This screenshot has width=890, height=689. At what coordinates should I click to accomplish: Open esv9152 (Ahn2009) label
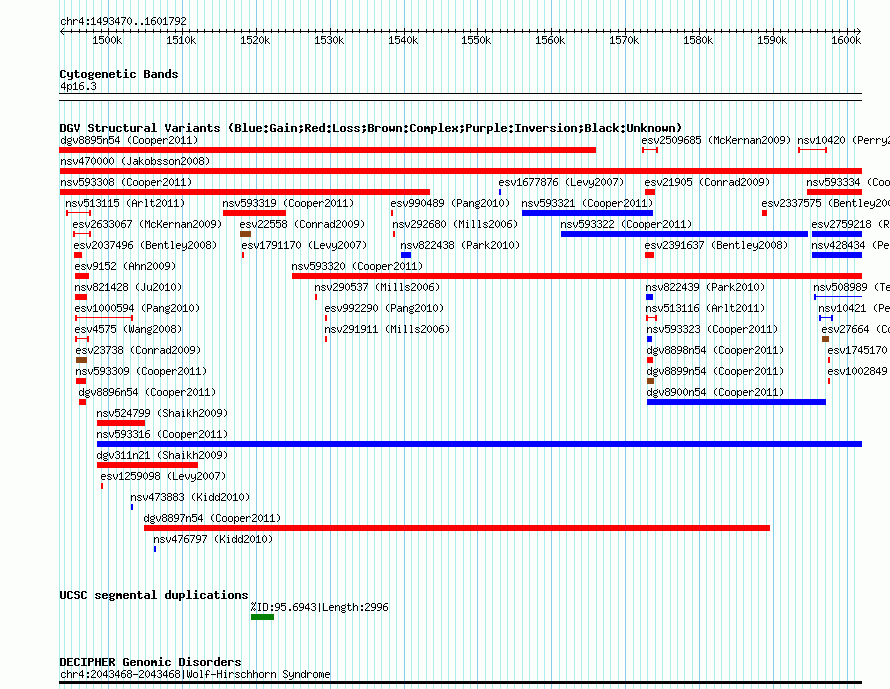[125, 266]
